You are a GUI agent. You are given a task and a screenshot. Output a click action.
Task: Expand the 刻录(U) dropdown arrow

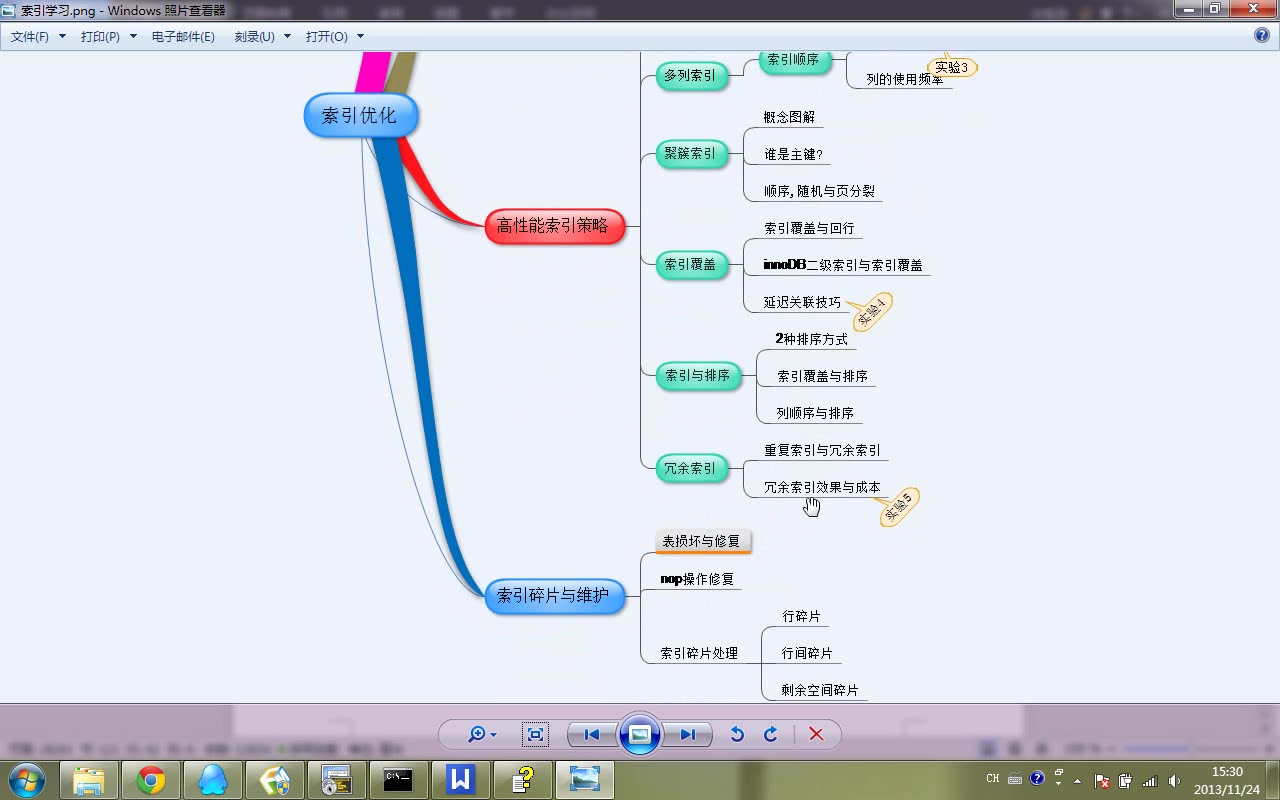[287, 36]
